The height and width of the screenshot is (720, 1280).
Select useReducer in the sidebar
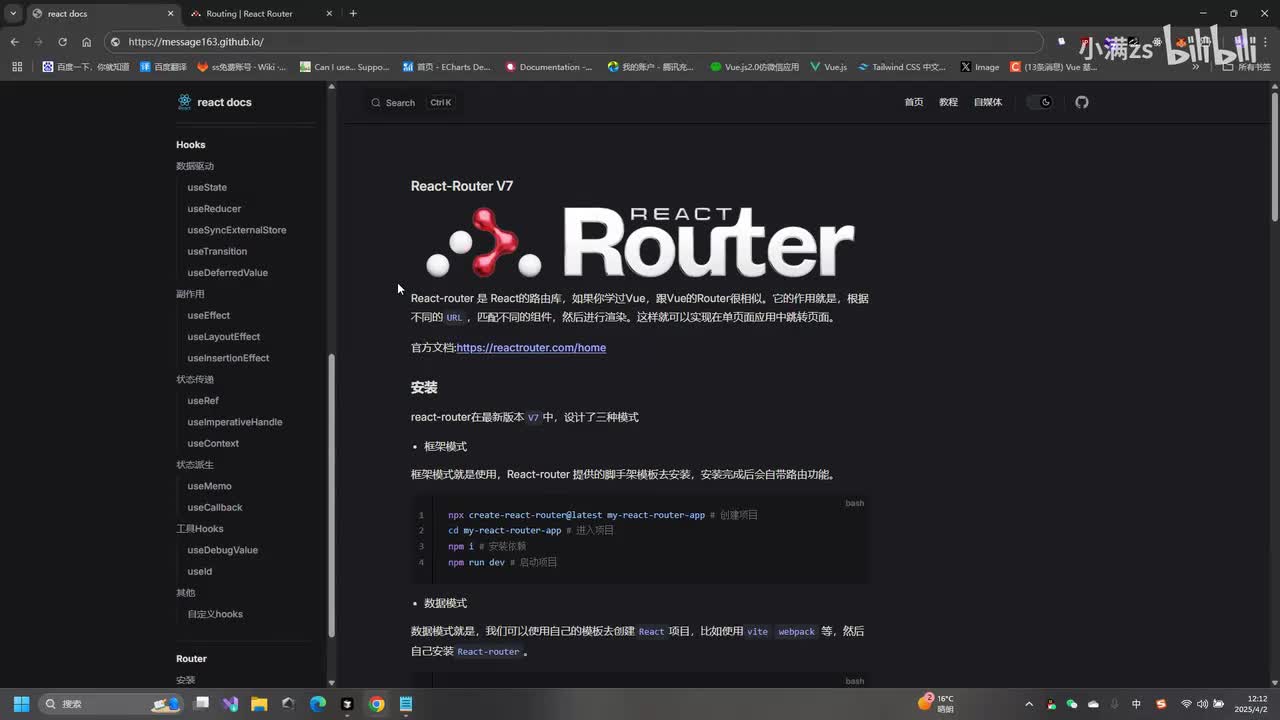214,209
